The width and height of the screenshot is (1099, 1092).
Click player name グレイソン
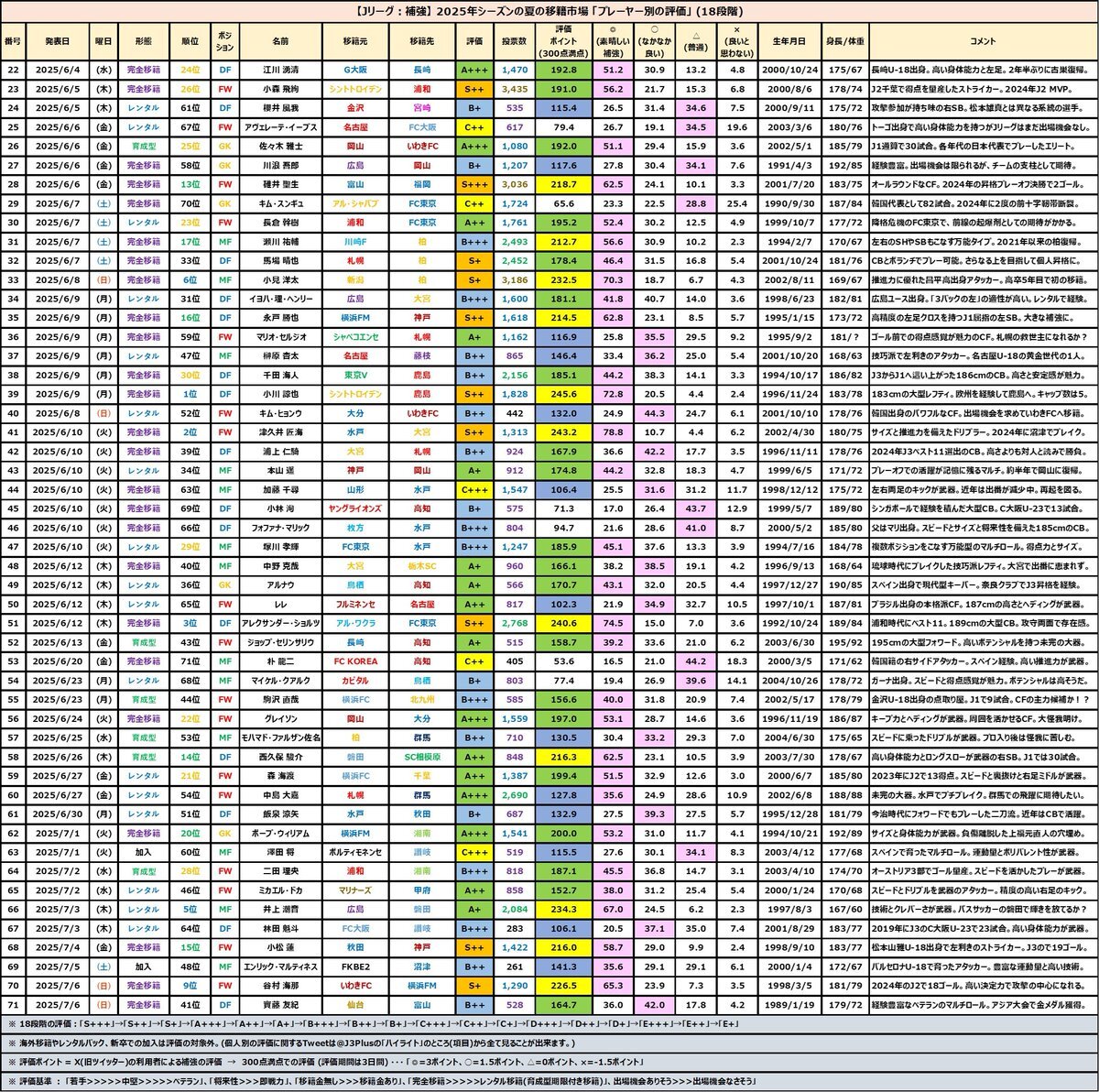coord(280,719)
